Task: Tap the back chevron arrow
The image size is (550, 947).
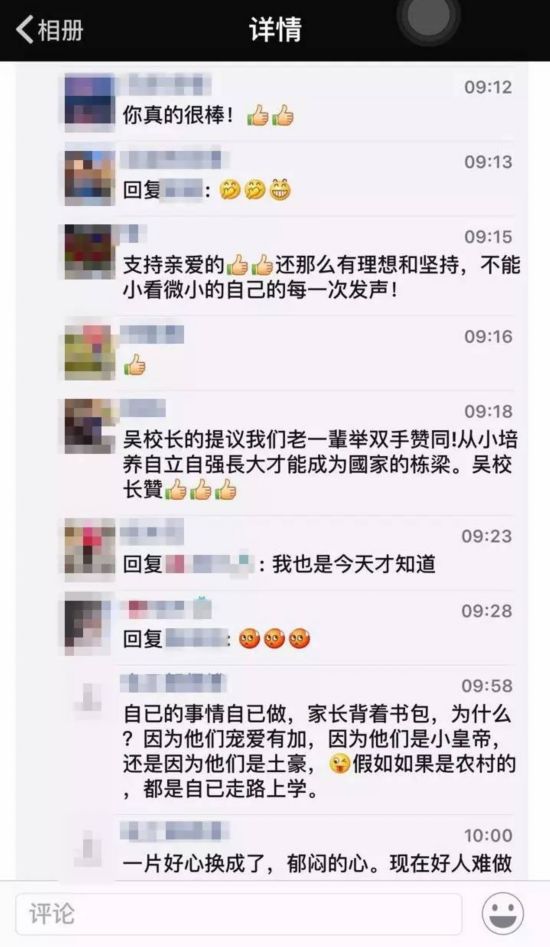Action: pos(24,30)
